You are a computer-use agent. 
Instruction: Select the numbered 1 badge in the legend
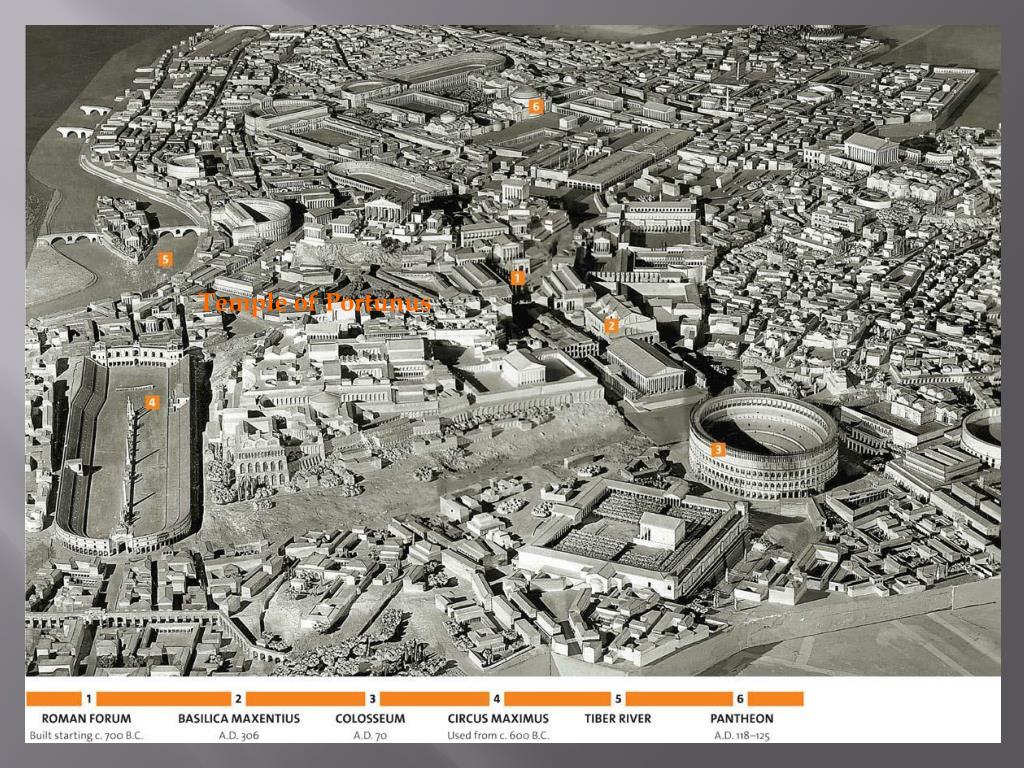88,699
